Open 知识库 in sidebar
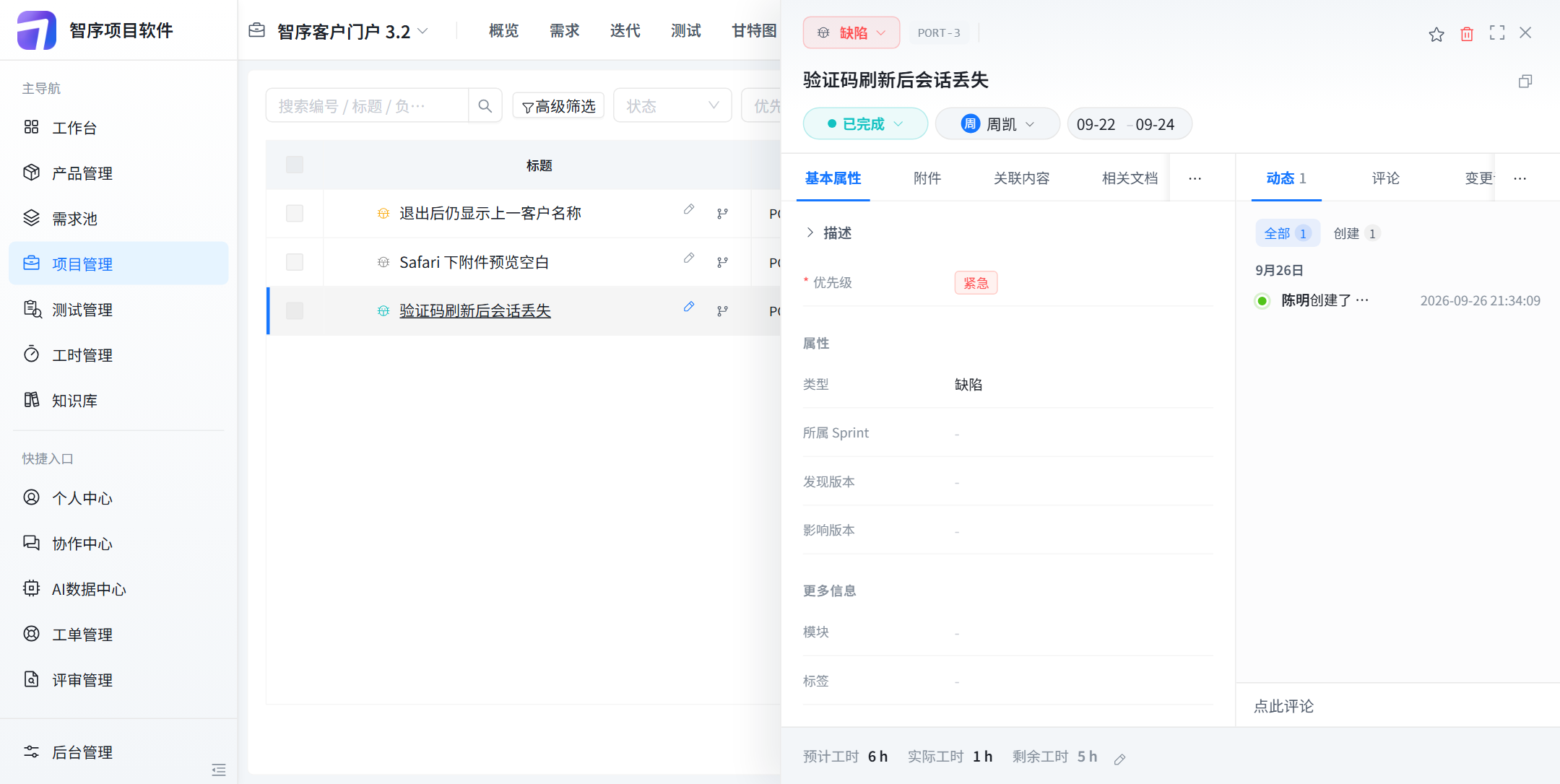This screenshot has height=784, width=1560. coord(118,401)
